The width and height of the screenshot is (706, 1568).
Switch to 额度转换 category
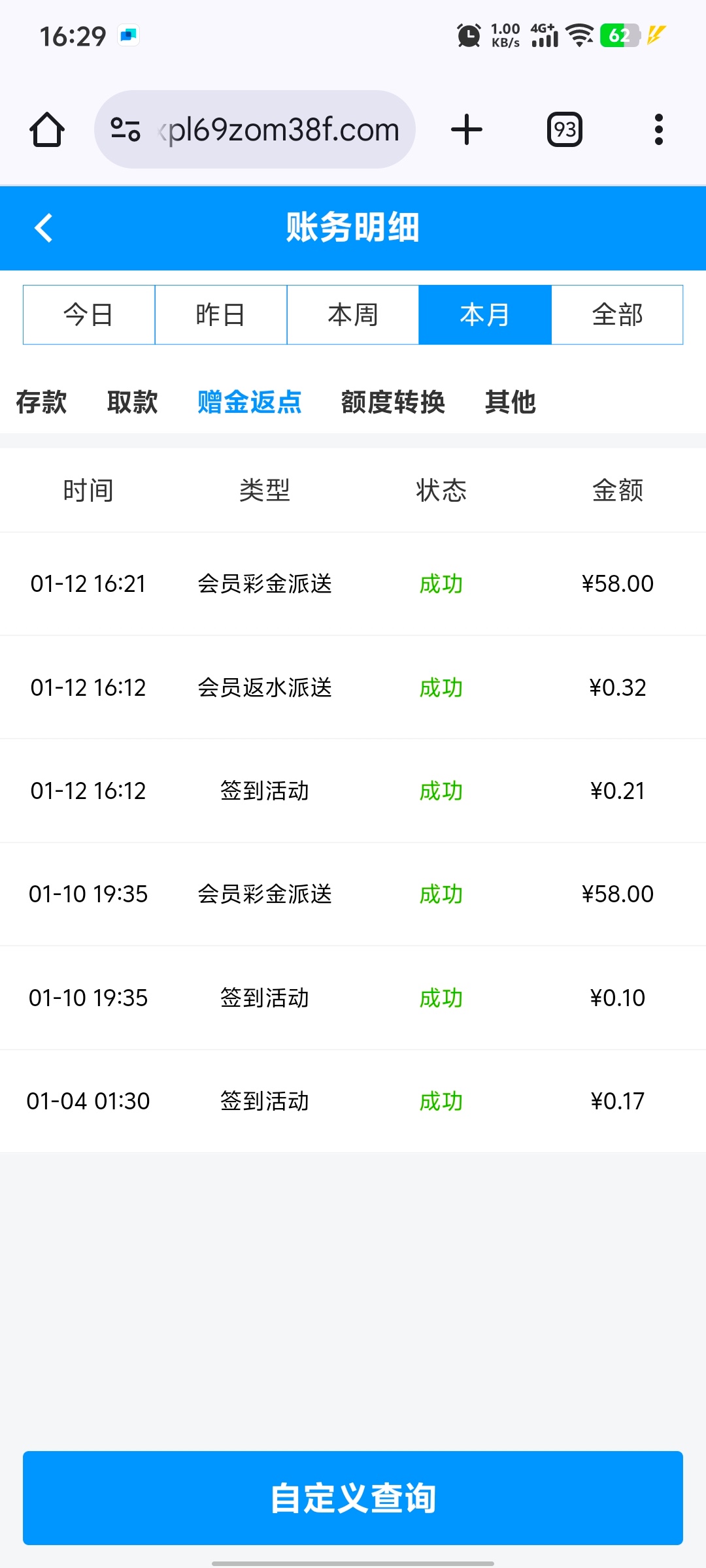click(x=393, y=402)
